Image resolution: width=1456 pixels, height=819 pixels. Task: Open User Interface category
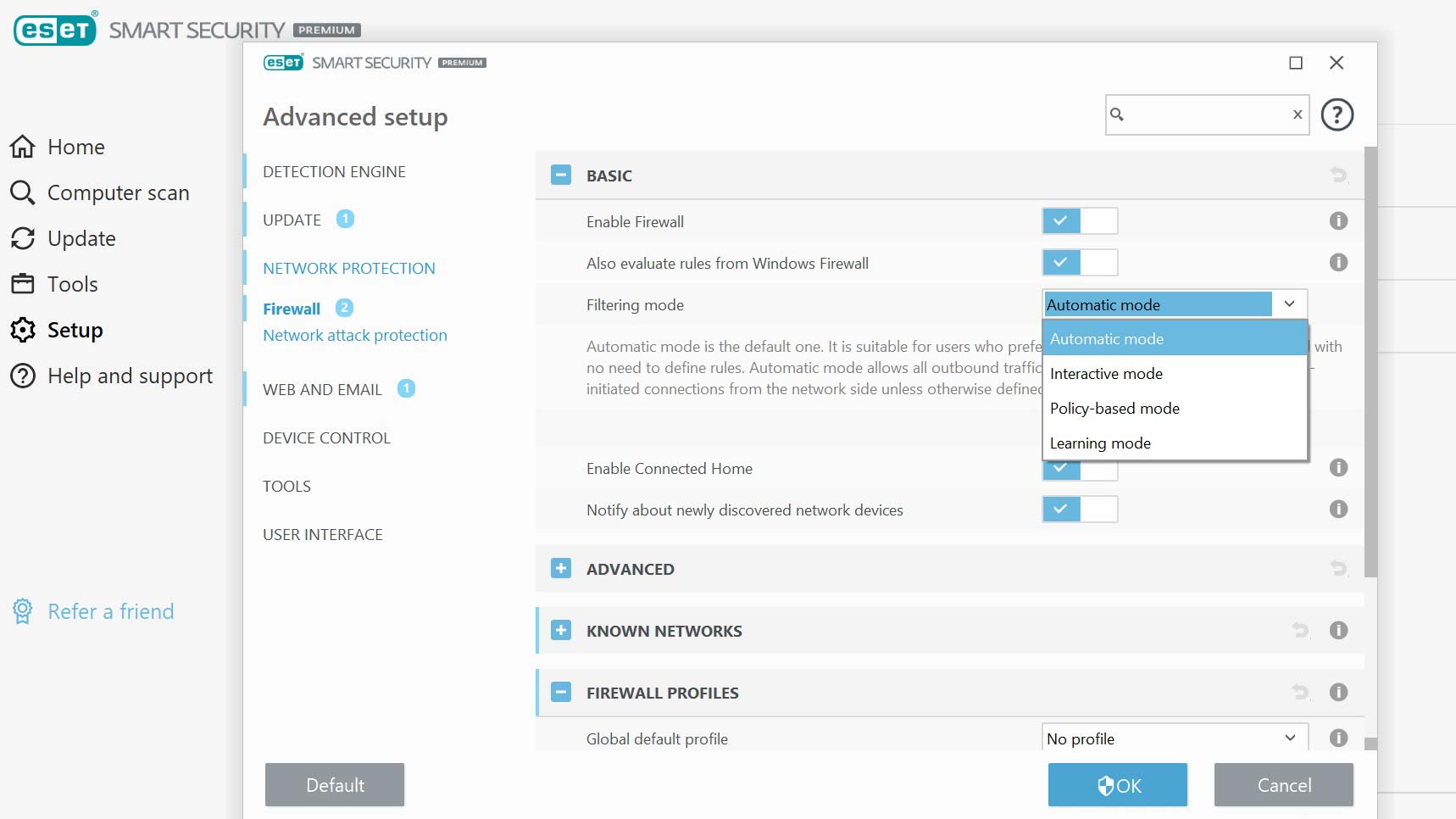[322, 534]
